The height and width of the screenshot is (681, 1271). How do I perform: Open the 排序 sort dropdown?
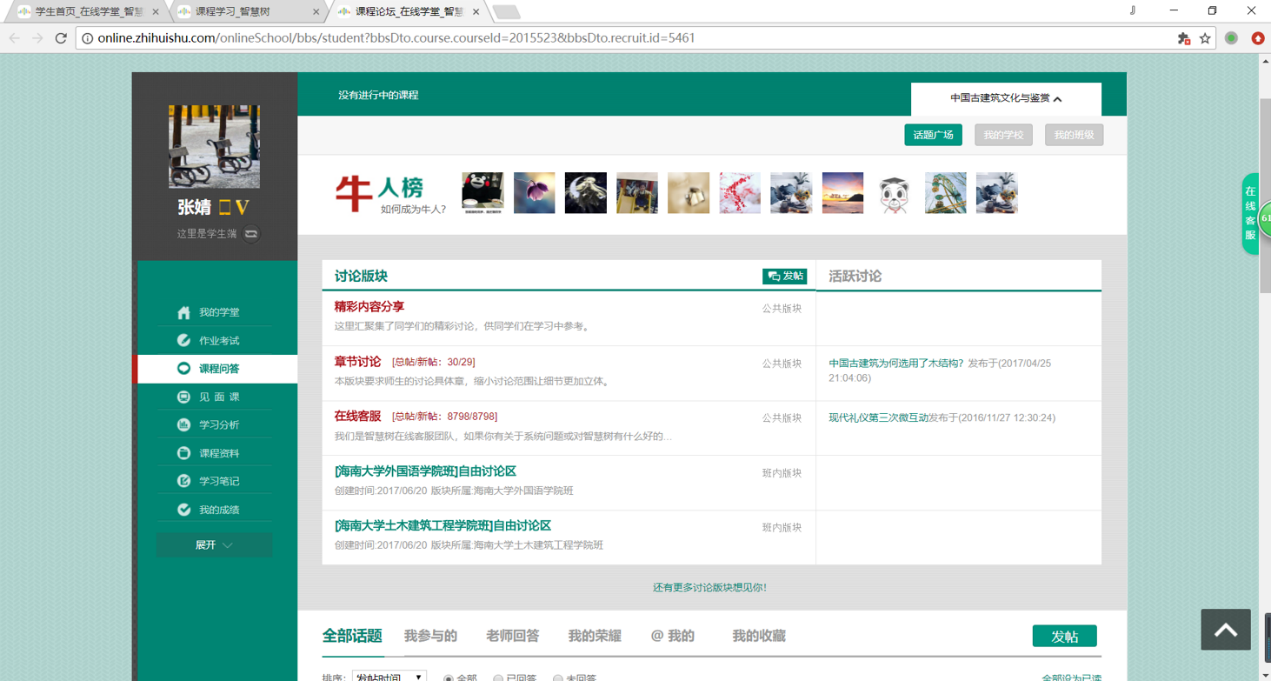tap(389, 677)
